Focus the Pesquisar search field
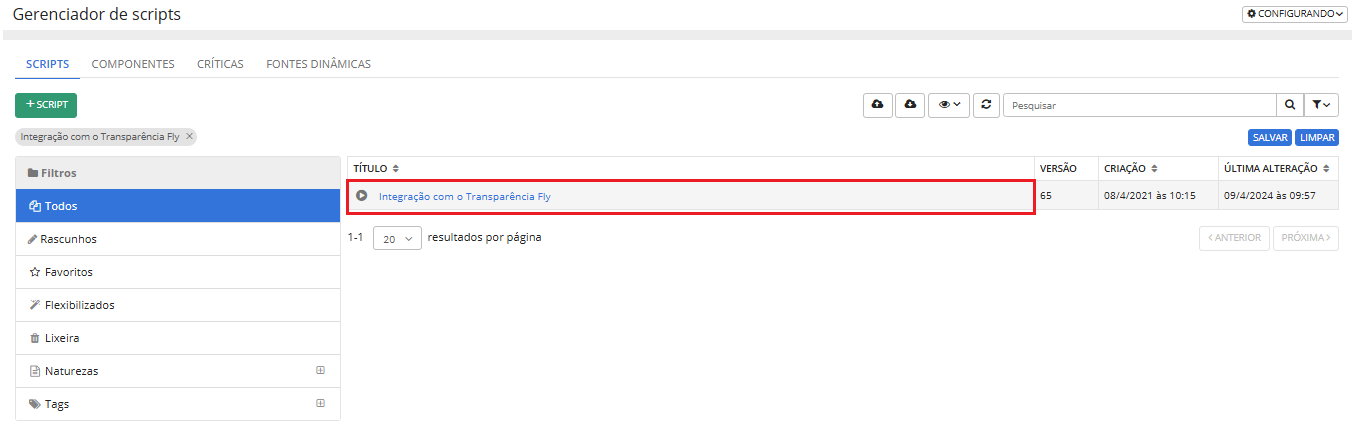Image resolution: width=1356 pixels, height=426 pixels. click(x=1138, y=105)
